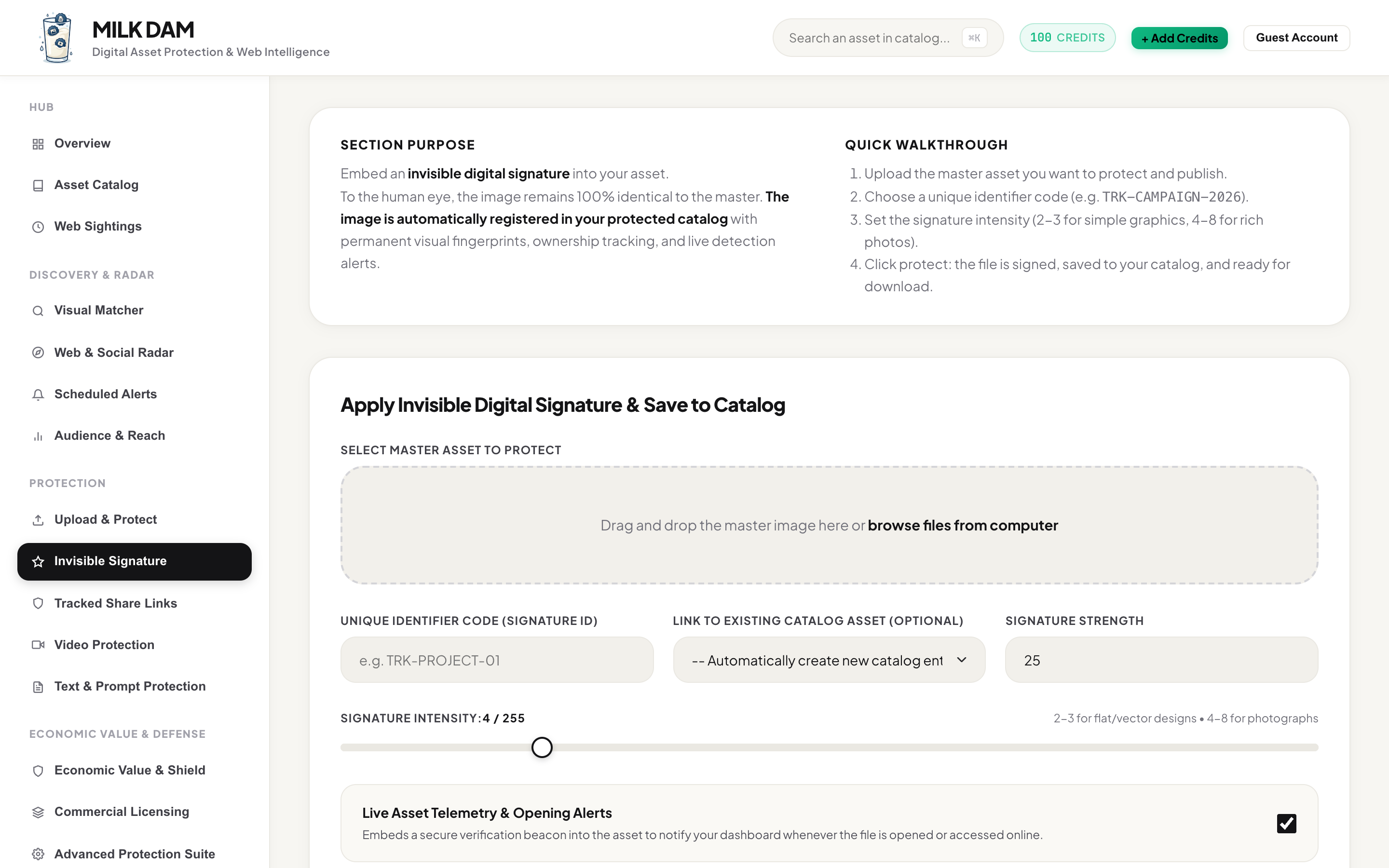Click the 100 Credits badge
This screenshot has height=868, width=1389.
coord(1067,38)
